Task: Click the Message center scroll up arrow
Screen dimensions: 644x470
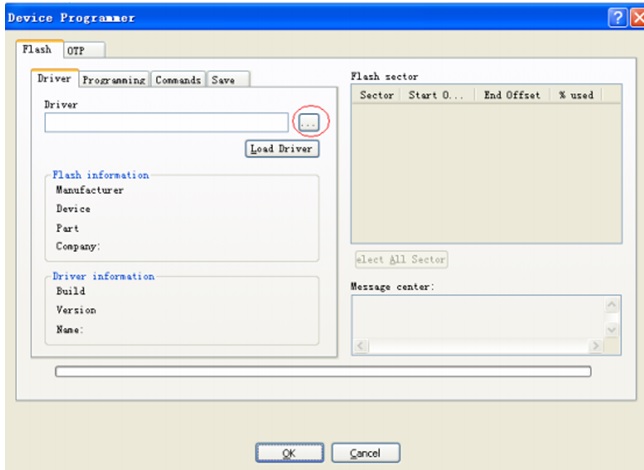Action: (x=612, y=305)
